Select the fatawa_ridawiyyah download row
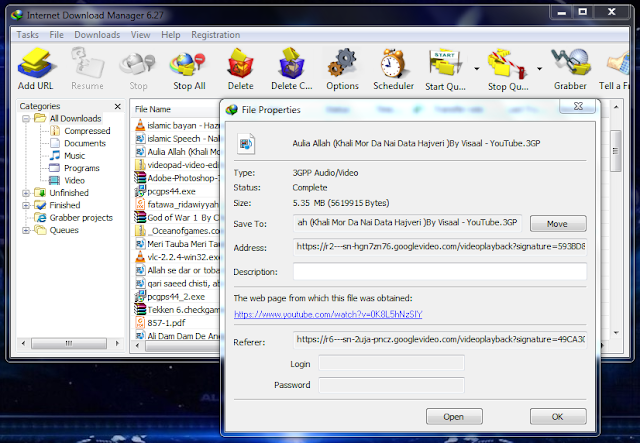 pos(177,204)
